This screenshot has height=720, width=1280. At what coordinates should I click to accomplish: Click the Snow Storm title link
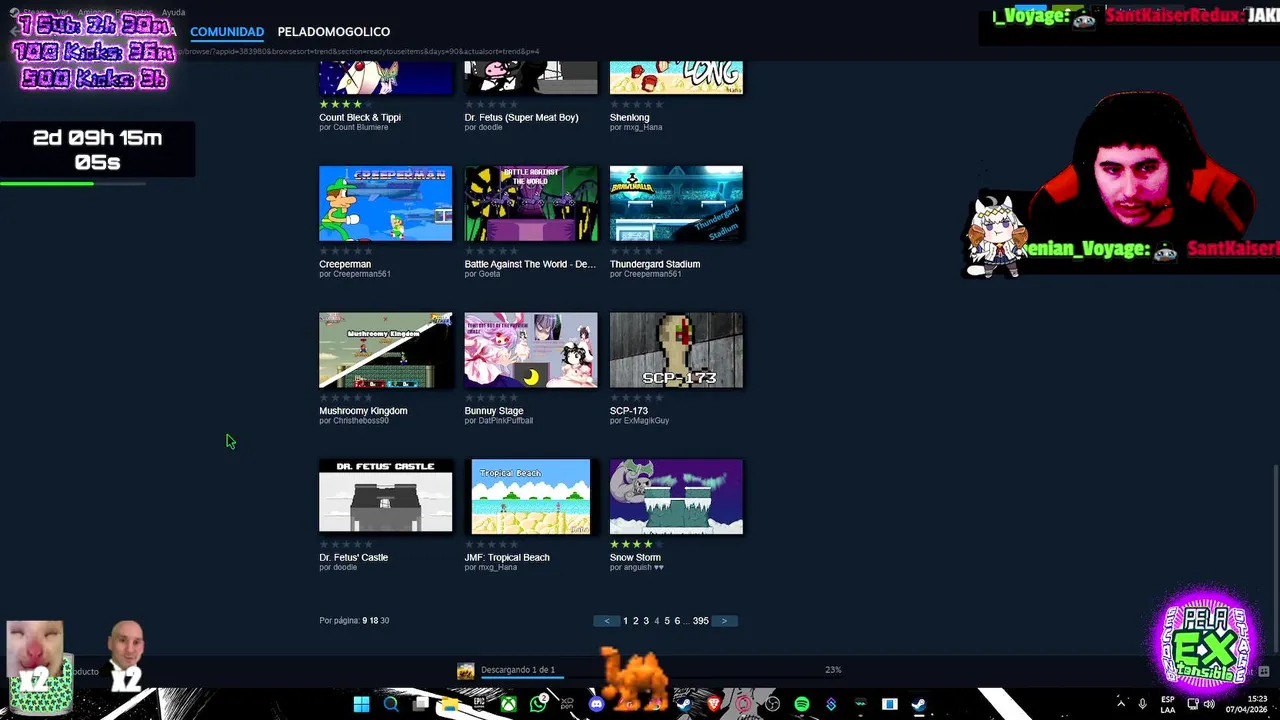coord(635,557)
